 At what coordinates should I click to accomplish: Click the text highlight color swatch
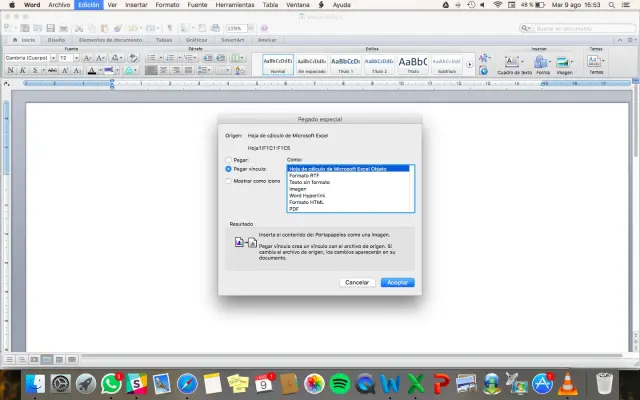coord(109,70)
